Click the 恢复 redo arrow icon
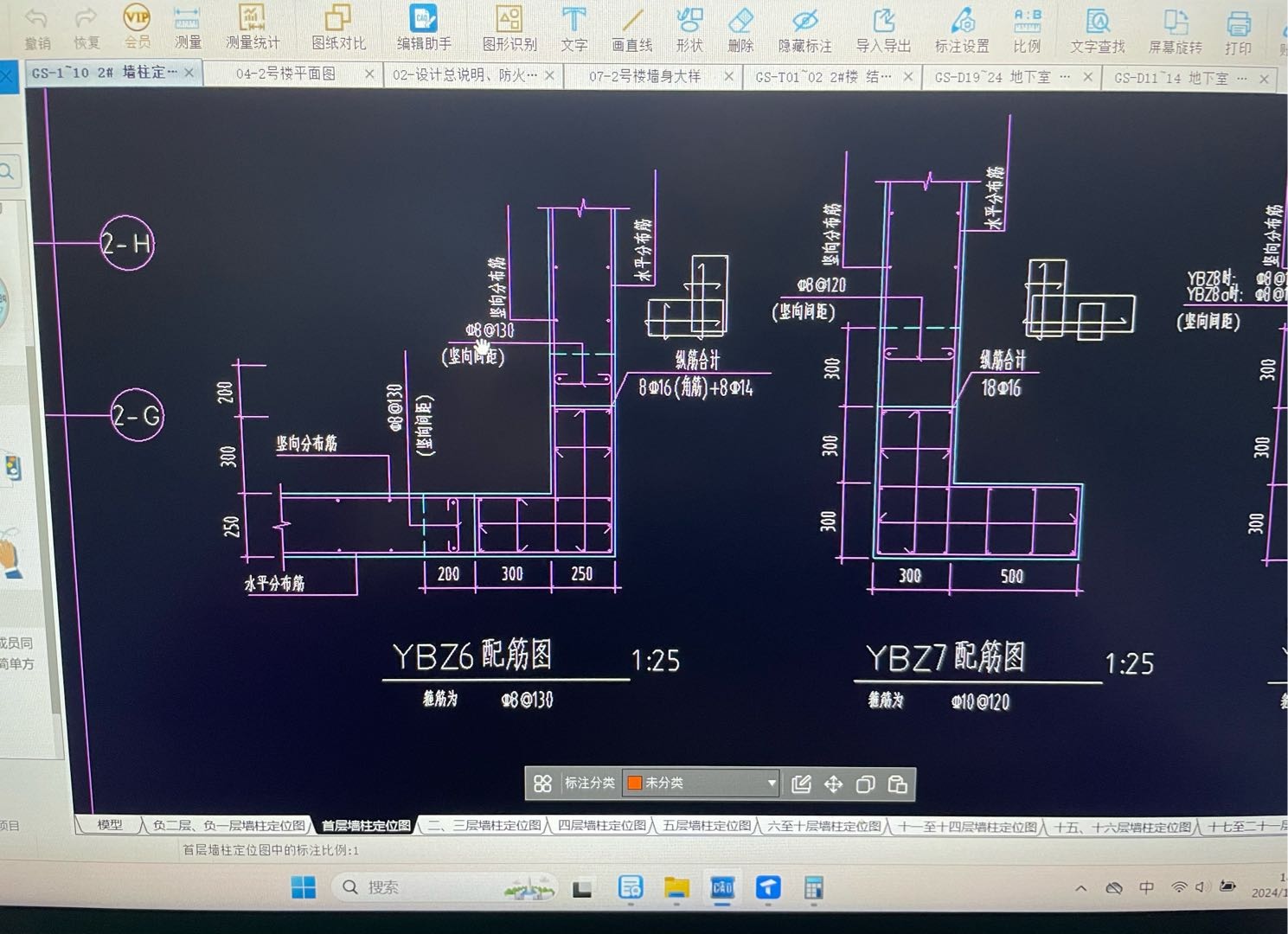 86,19
